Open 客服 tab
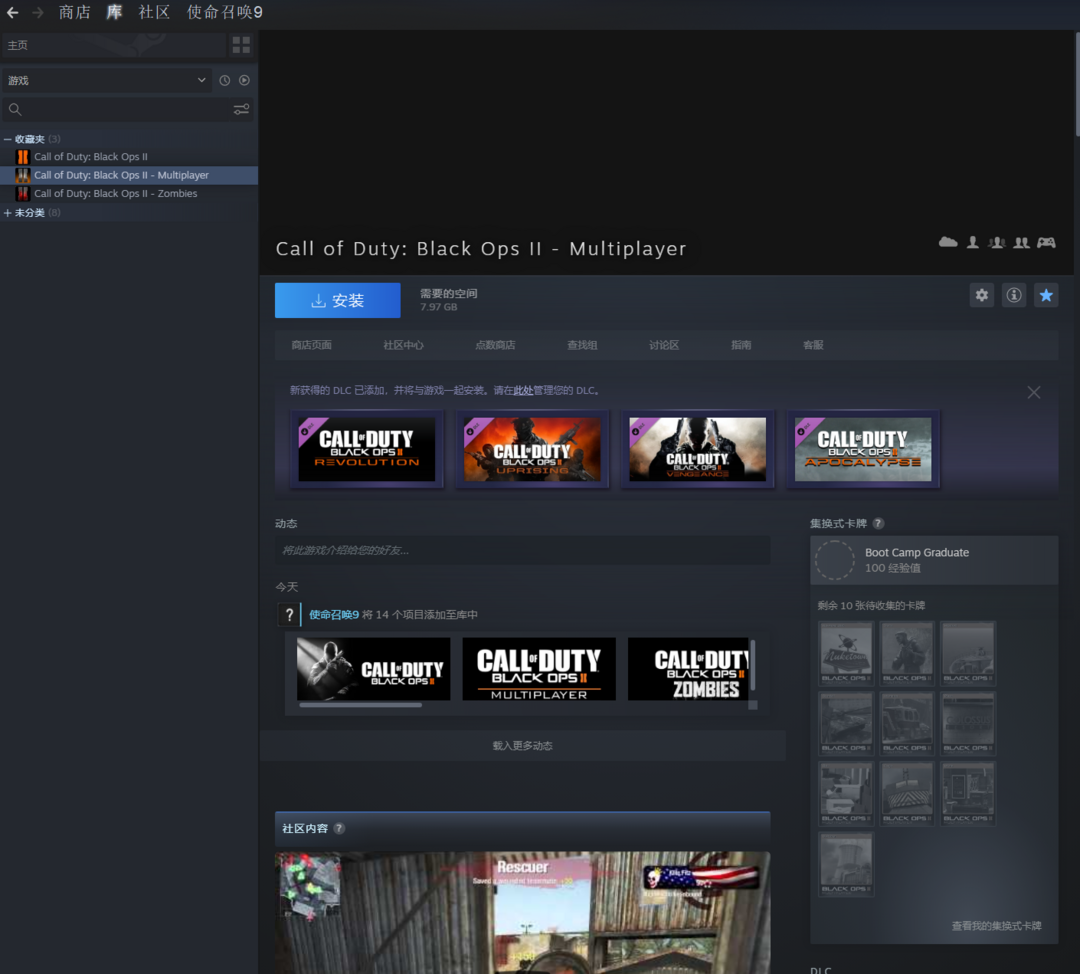This screenshot has height=974, width=1080. 813,345
